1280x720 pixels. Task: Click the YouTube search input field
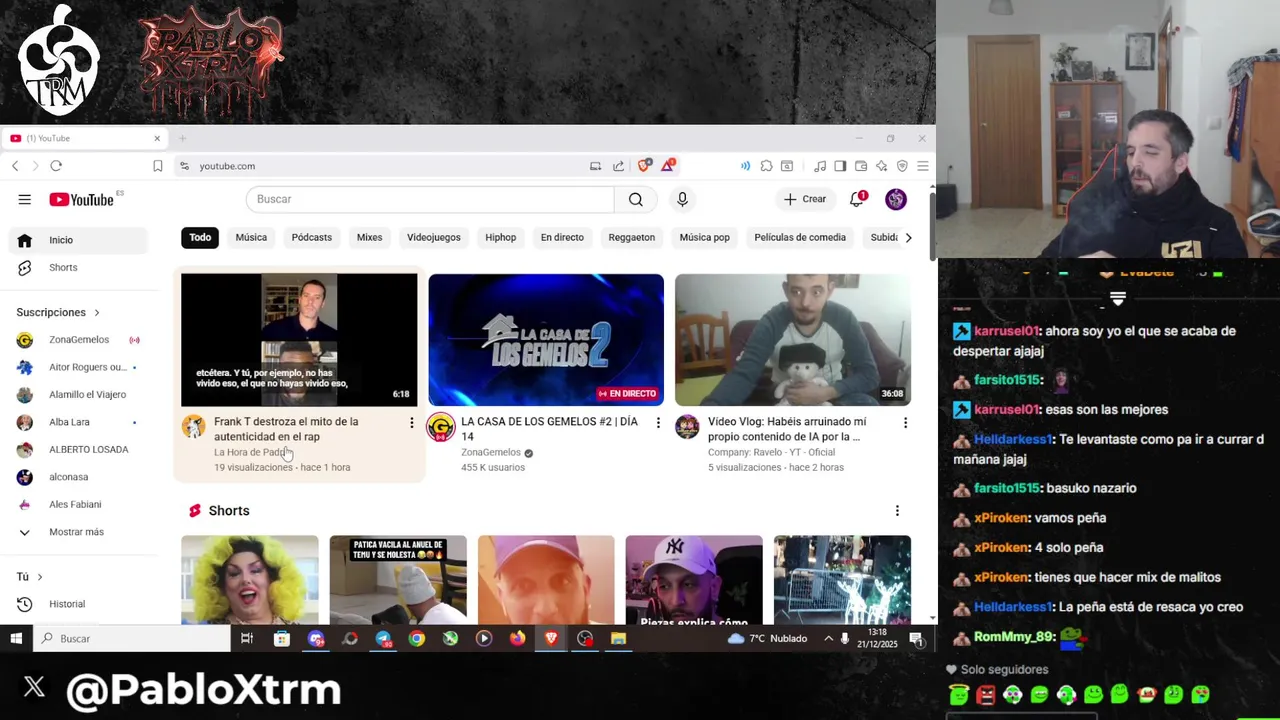click(430, 199)
